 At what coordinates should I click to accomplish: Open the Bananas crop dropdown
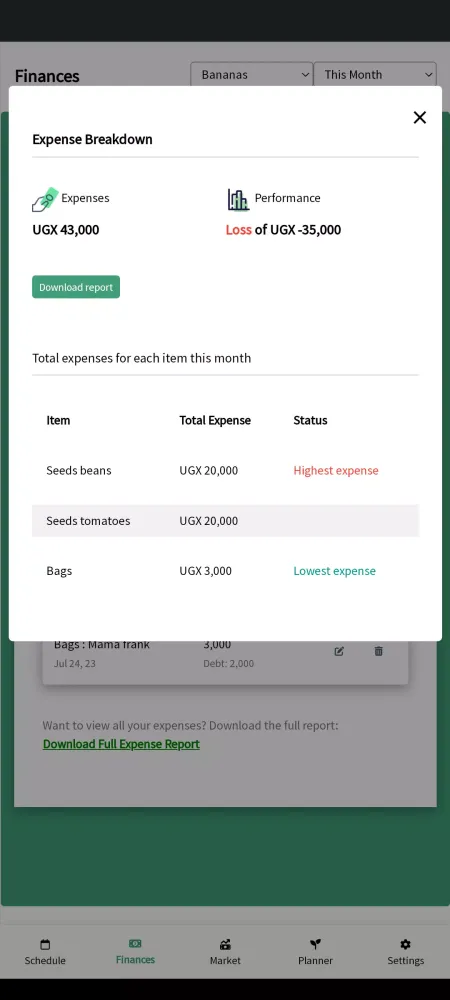tap(252, 75)
